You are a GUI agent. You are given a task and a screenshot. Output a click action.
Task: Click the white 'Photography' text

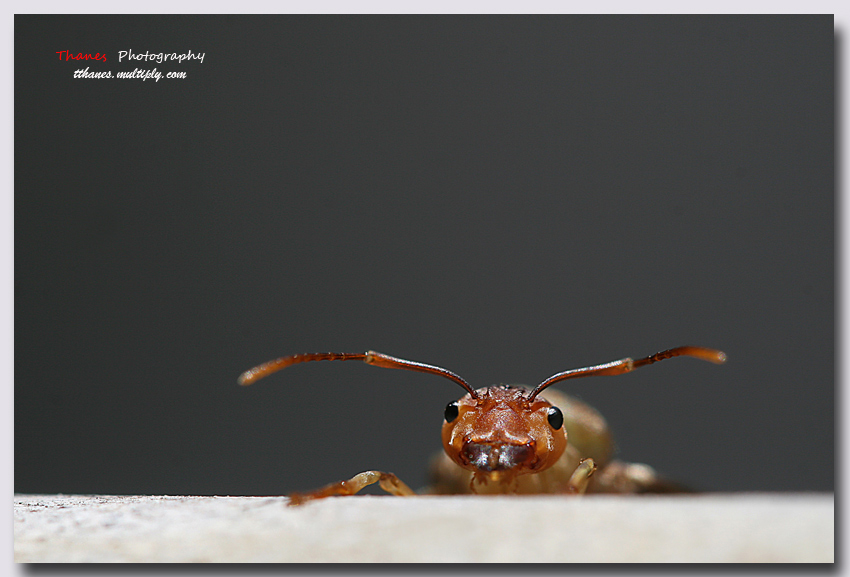162,56
